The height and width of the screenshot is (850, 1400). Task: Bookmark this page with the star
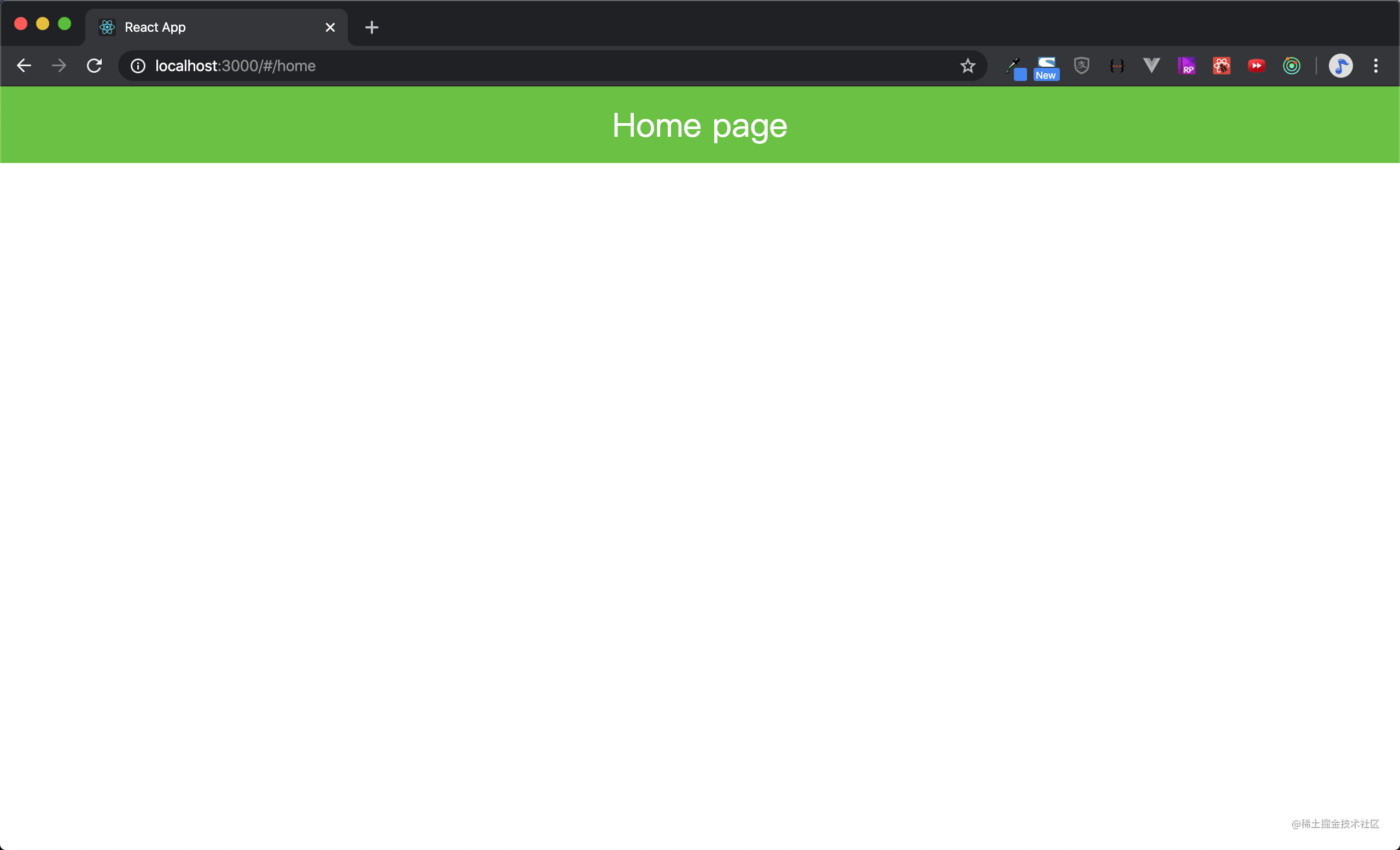click(967, 66)
